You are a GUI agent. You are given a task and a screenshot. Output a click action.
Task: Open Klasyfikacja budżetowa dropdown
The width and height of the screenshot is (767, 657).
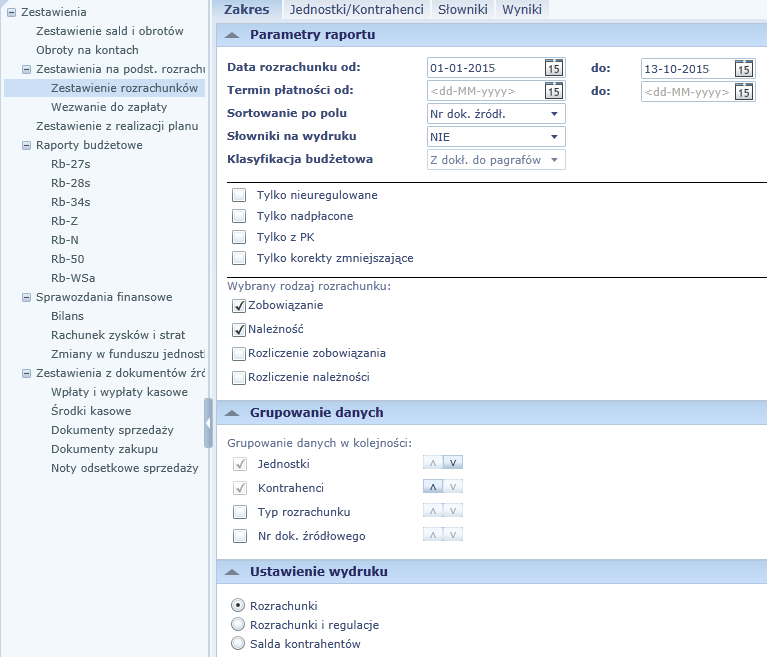(x=496, y=160)
